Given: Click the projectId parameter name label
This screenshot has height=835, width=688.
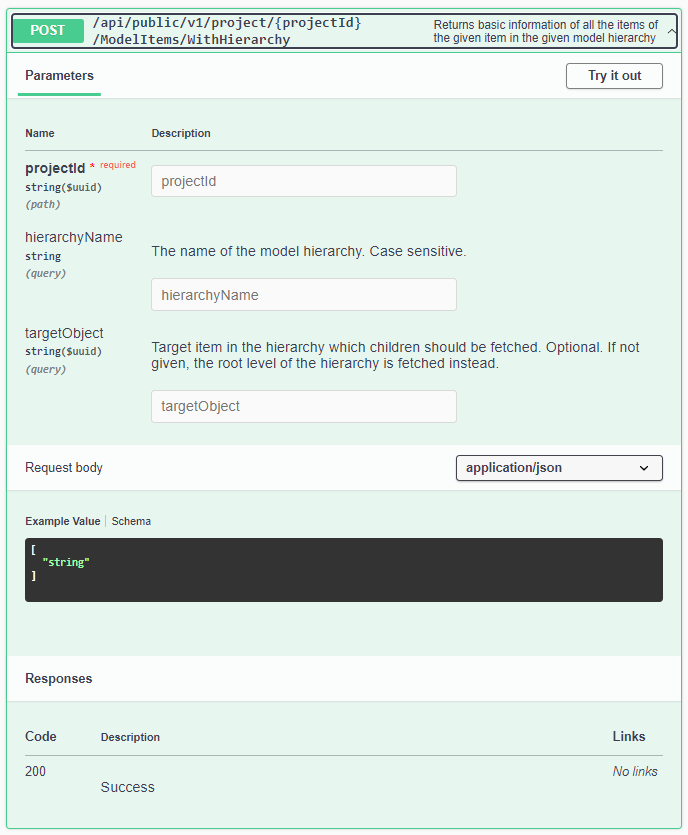Looking at the screenshot, I should 55,168.
